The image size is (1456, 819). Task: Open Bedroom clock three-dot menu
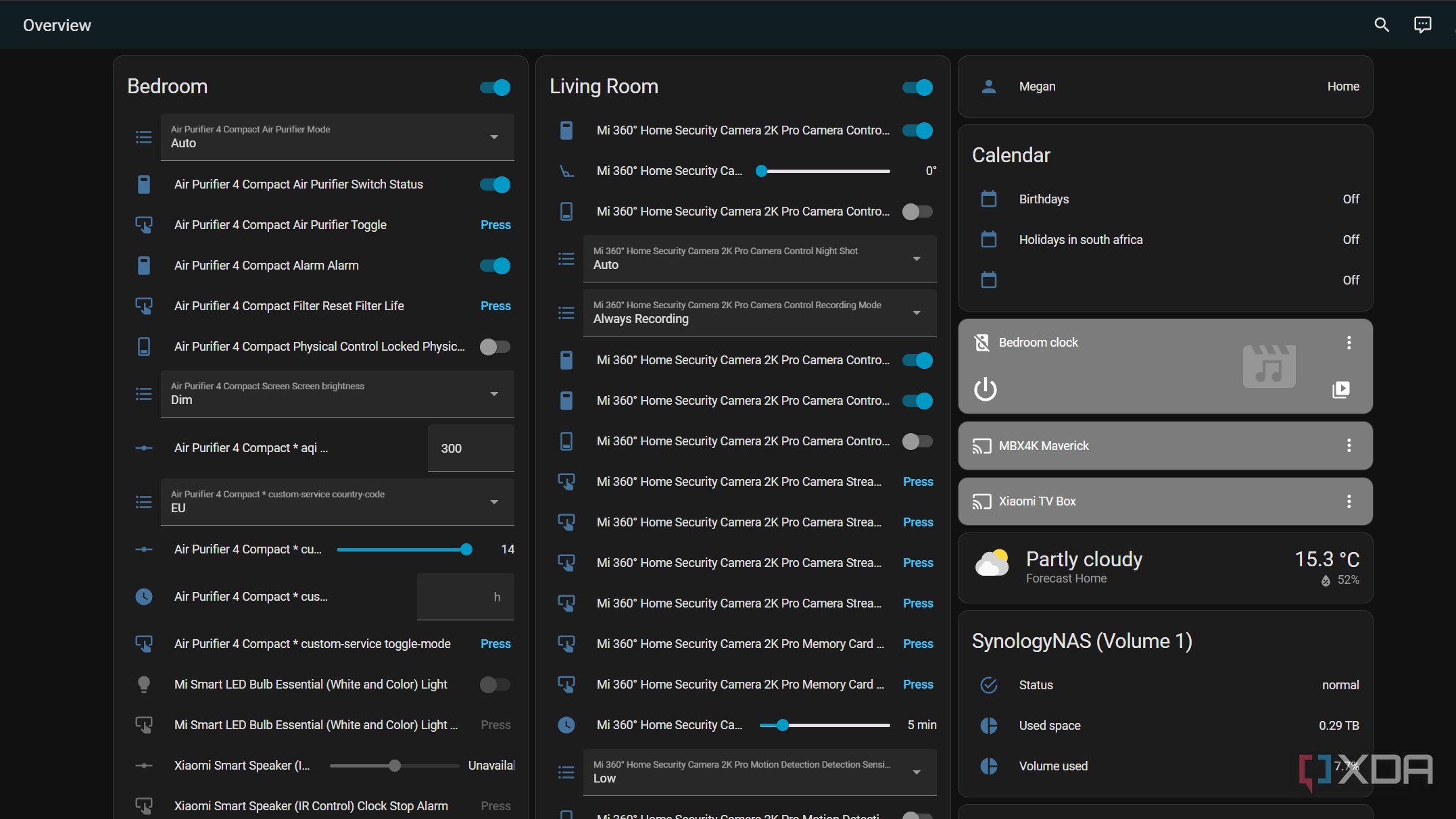click(x=1349, y=343)
